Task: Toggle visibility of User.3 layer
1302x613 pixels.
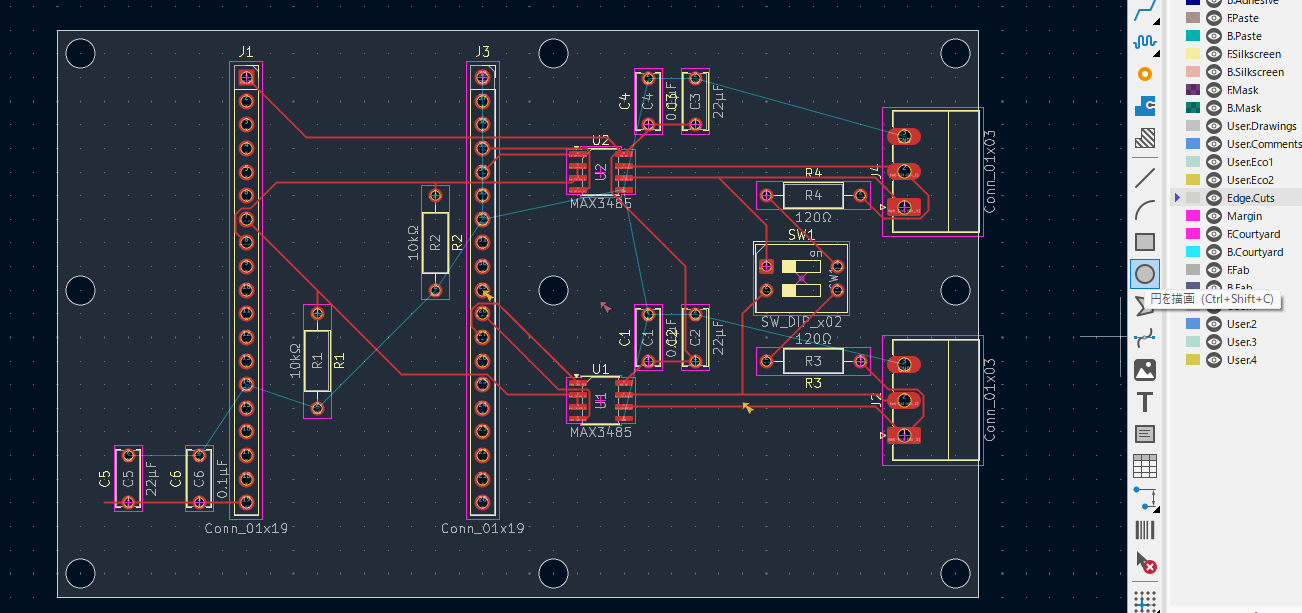Action: point(1214,342)
